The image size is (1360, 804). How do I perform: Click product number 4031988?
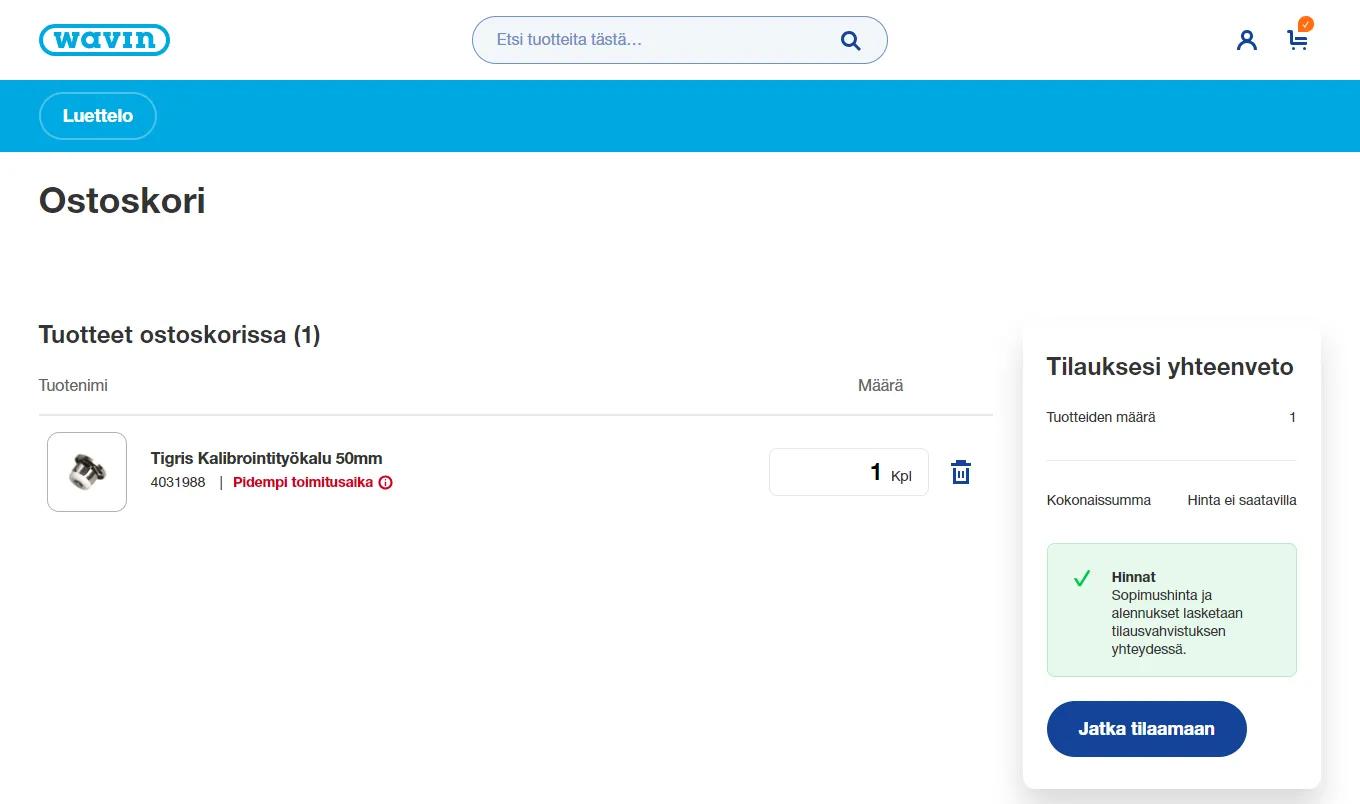point(178,483)
